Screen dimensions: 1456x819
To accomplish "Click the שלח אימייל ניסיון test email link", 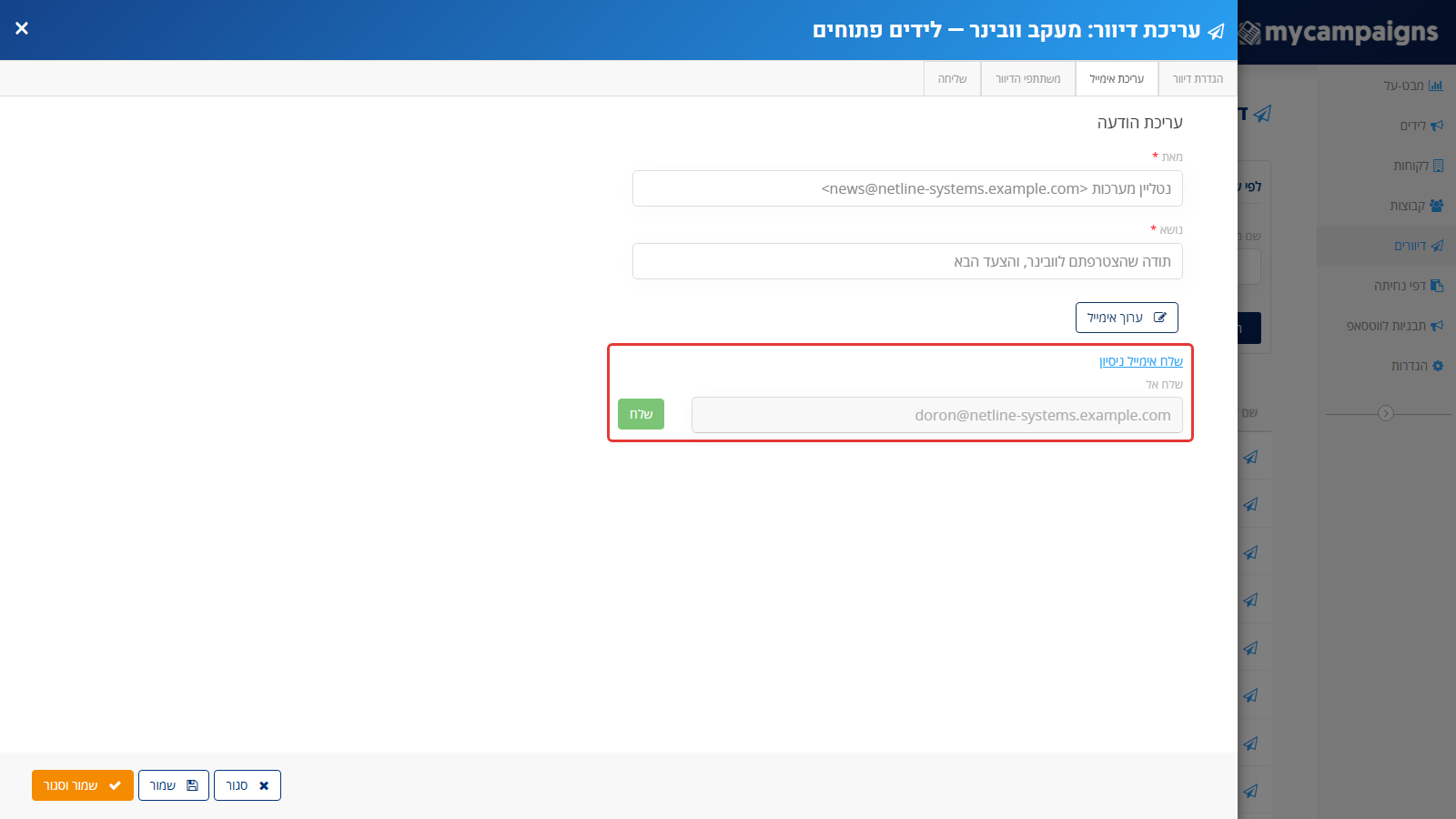I will [x=1141, y=361].
